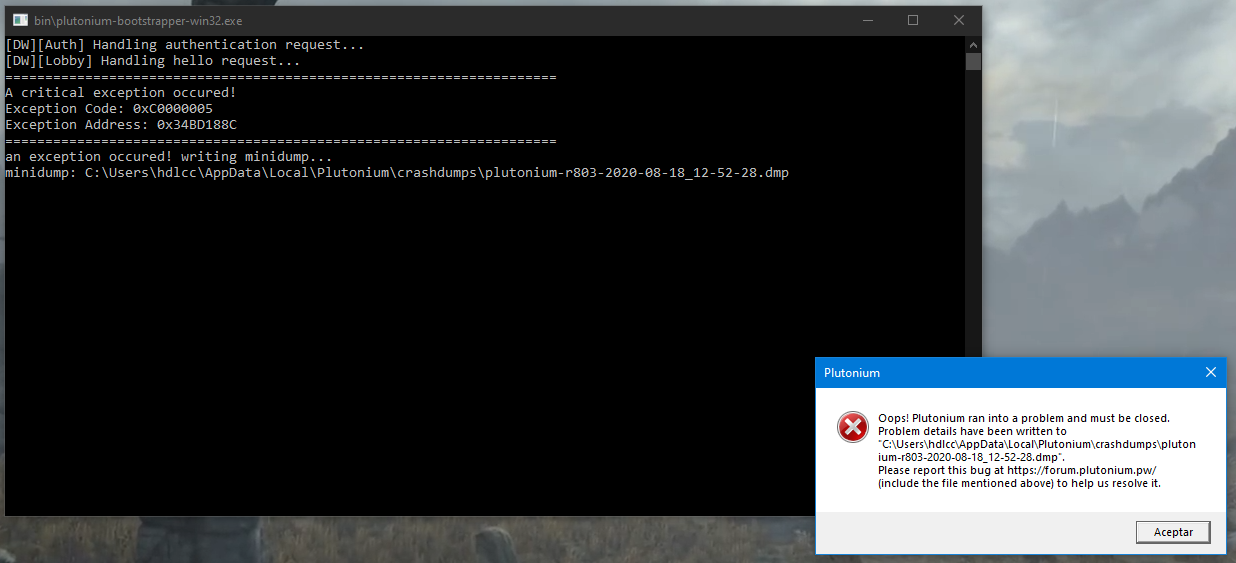
Task: Click the crashdump path text in the dialog
Action: pyautogui.click(x=1036, y=450)
